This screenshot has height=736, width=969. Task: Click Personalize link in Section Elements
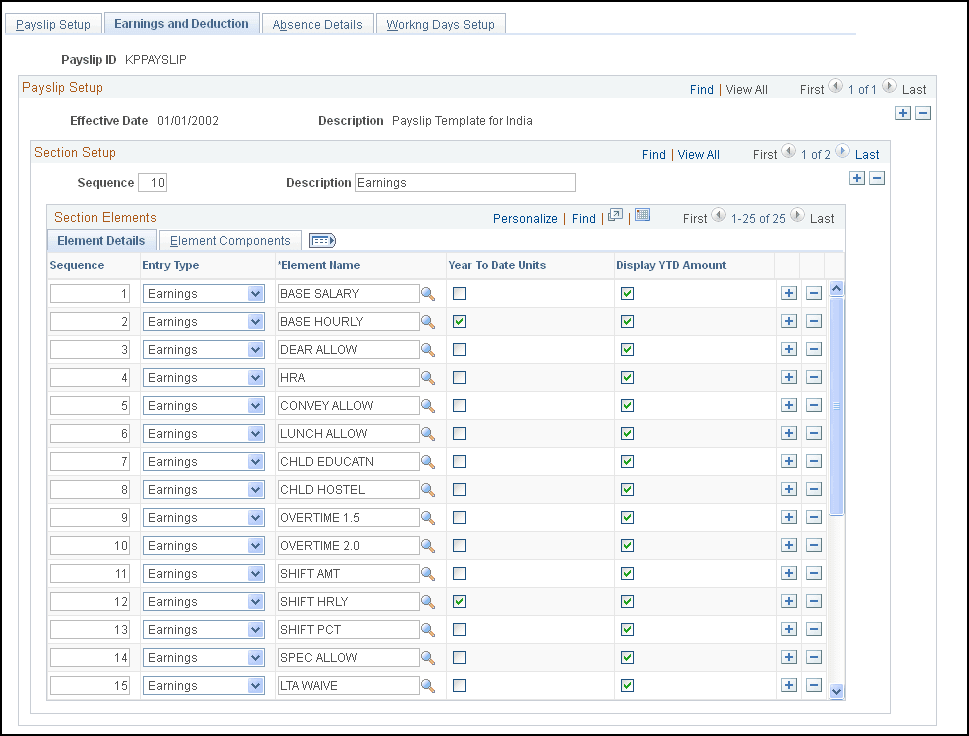point(525,218)
